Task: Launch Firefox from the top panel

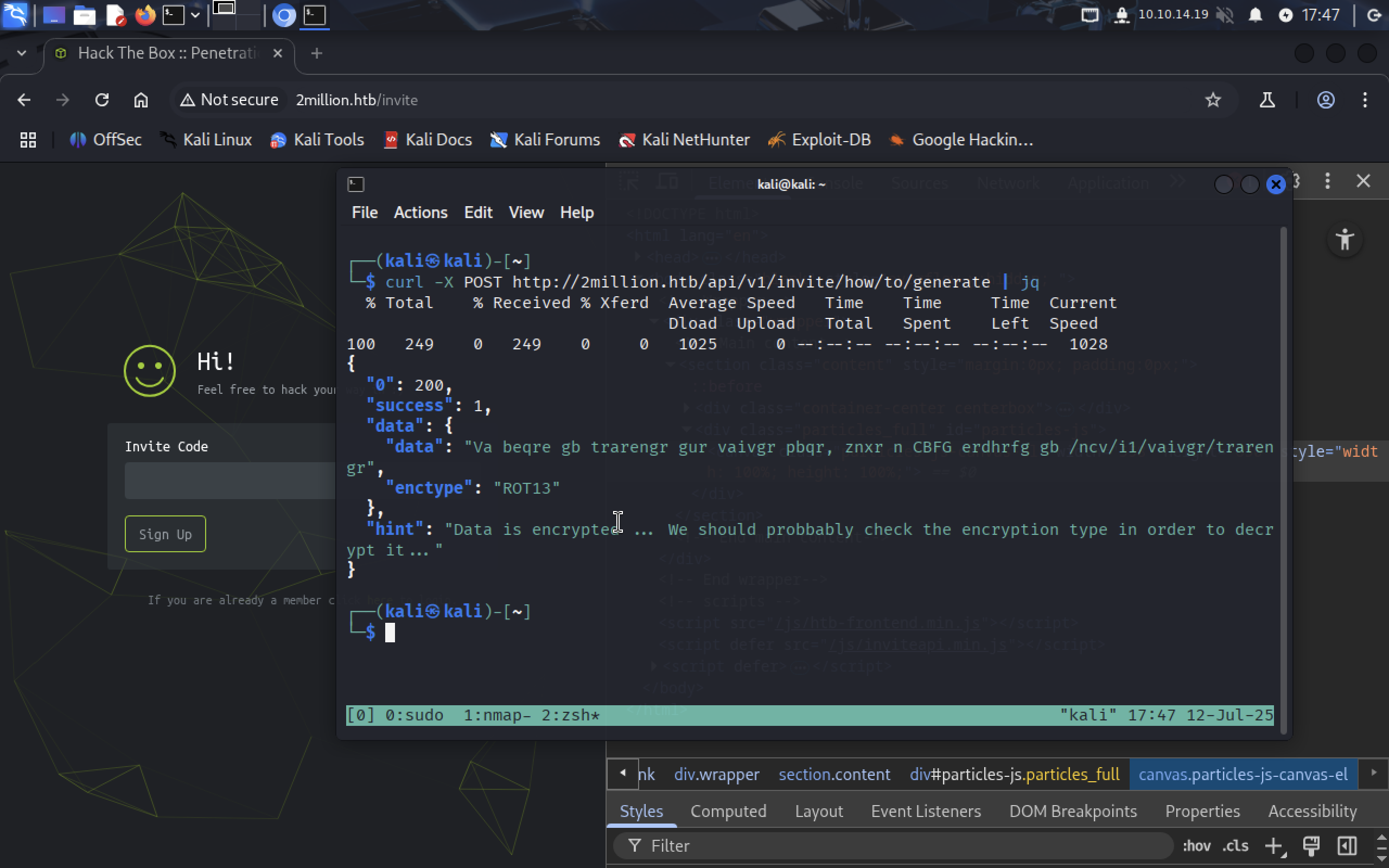Action: click(145, 15)
